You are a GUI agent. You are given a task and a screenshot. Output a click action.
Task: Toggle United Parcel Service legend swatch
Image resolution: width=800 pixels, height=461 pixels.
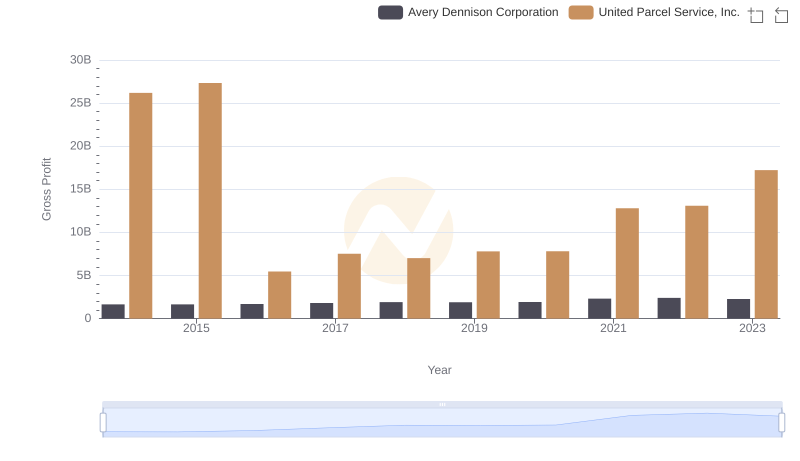click(581, 12)
